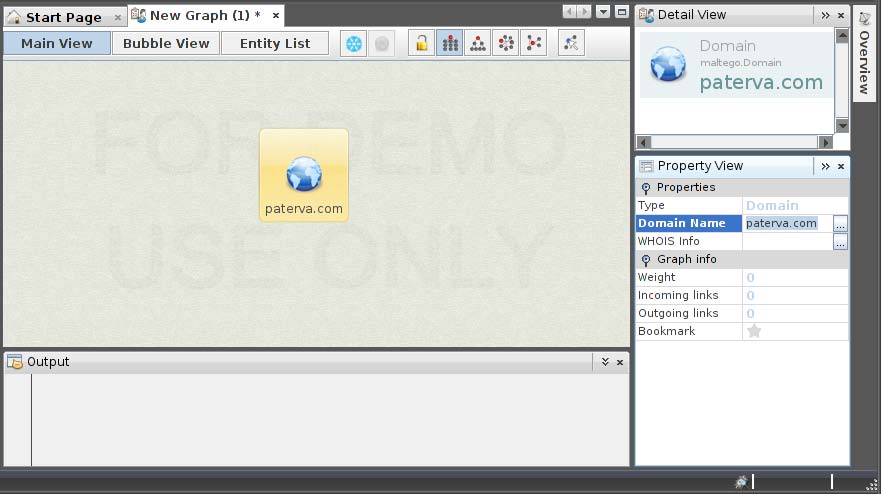Screen dimensions: 883x495
Task: Select the organic layout icon
Action: [534, 44]
